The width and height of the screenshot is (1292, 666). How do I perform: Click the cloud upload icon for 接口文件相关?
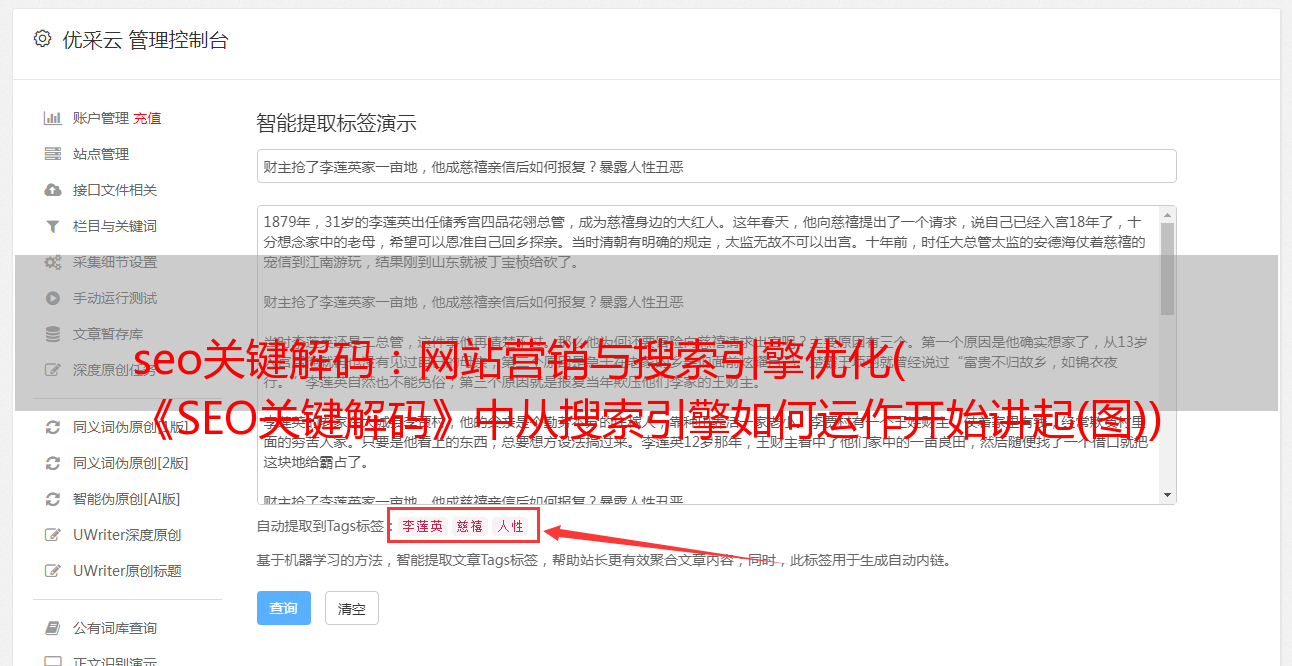click(53, 190)
